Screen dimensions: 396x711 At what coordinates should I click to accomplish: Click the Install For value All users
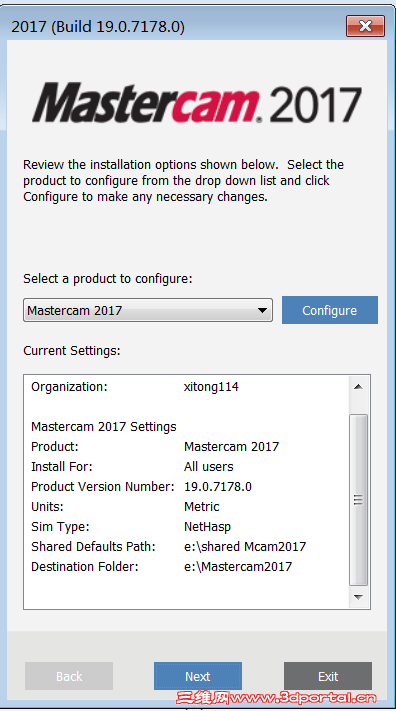pyautogui.click(x=209, y=467)
